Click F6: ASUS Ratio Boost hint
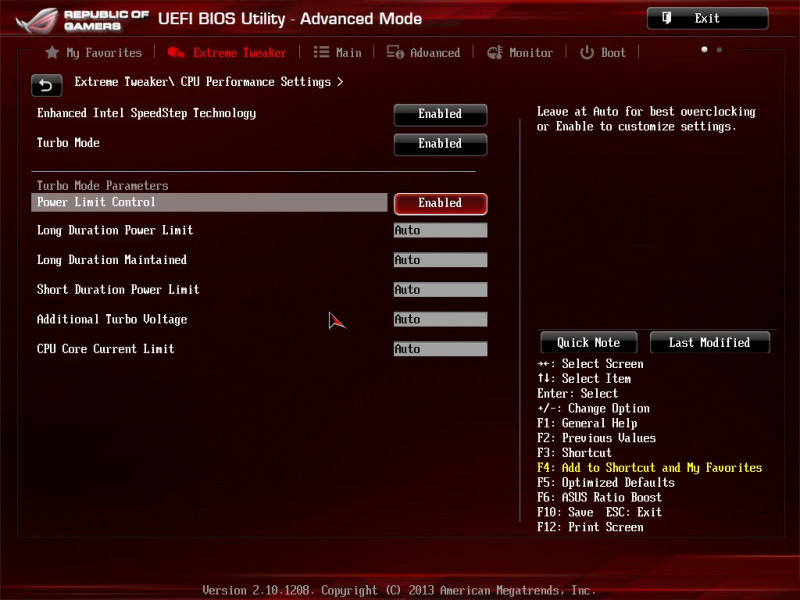 point(599,497)
